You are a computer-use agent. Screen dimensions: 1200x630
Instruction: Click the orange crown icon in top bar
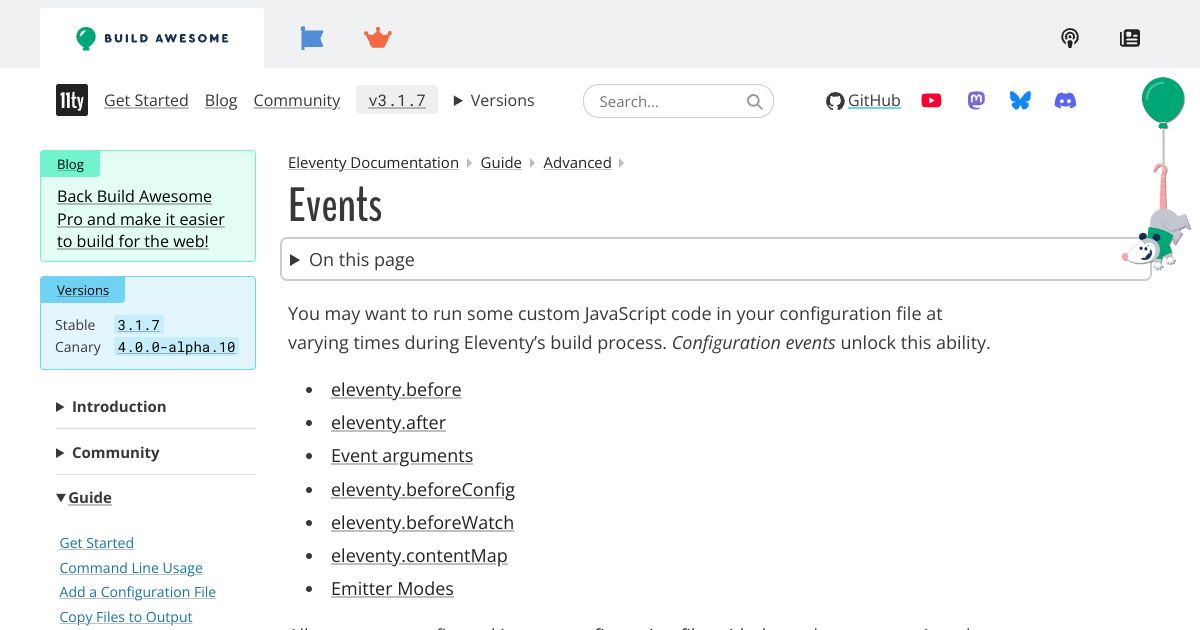coord(378,38)
